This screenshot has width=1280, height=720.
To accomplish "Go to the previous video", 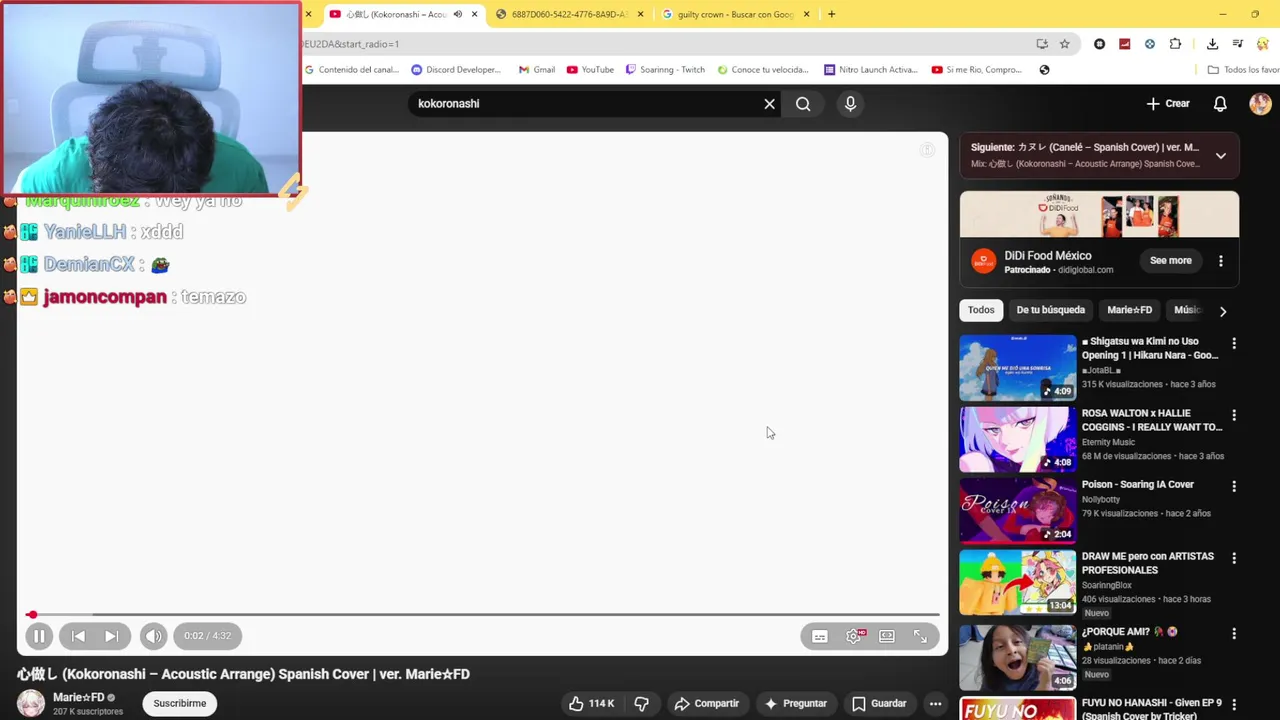I will click(78, 636).
